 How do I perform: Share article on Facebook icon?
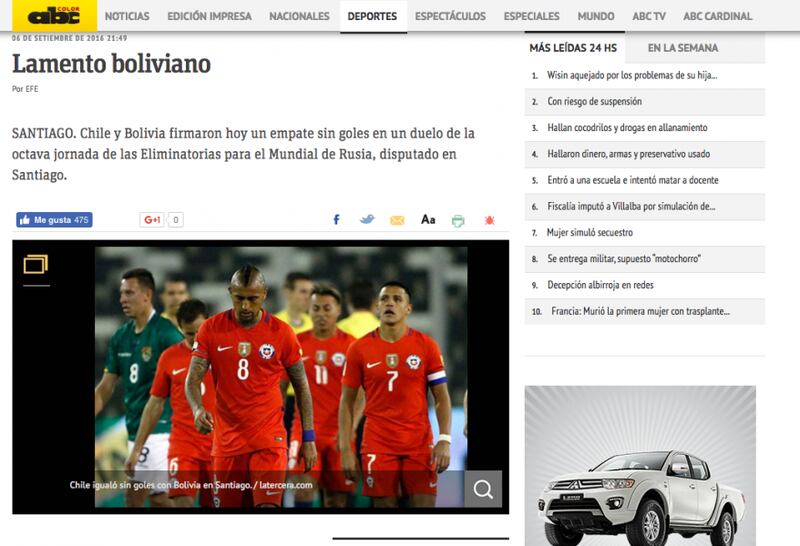(x=336, y=220)
